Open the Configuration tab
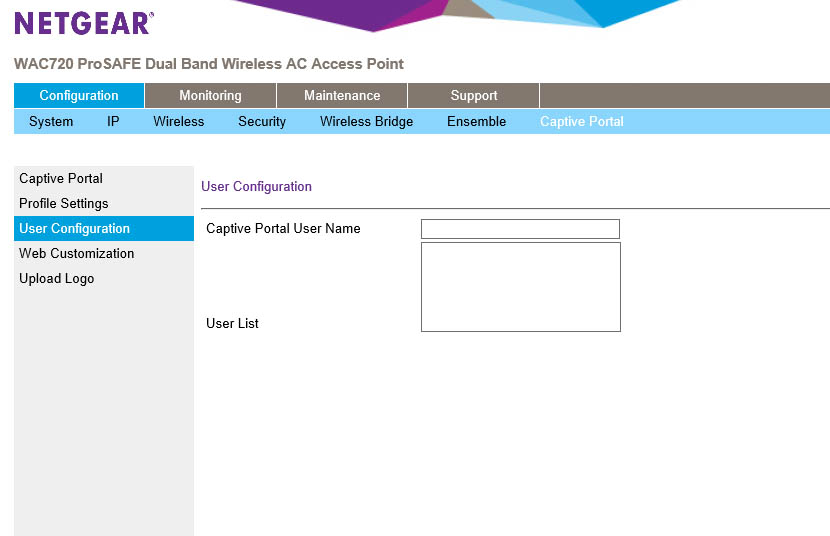 coord(79,95)
